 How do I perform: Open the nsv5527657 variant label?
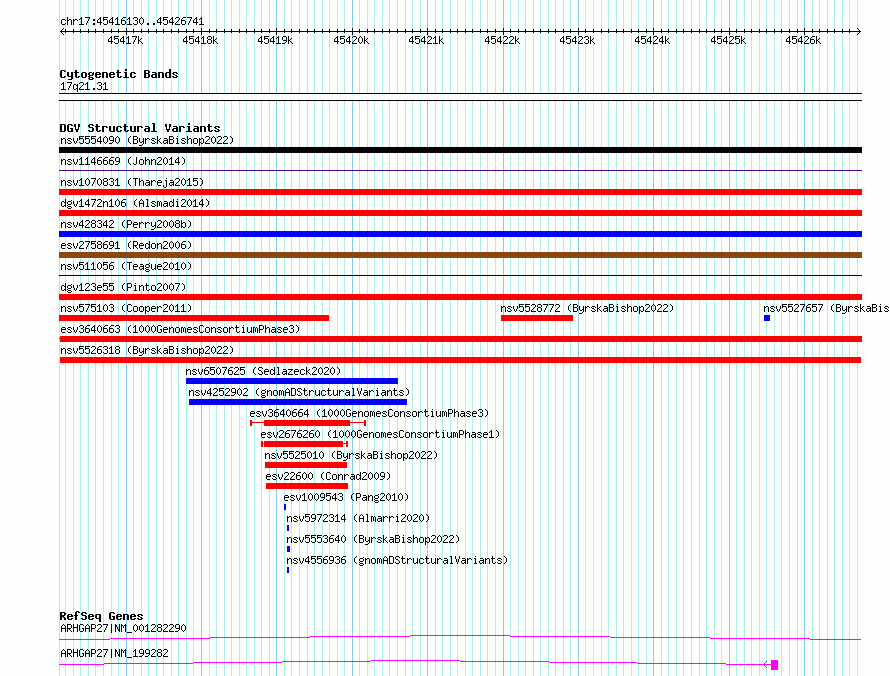point(826,308)
